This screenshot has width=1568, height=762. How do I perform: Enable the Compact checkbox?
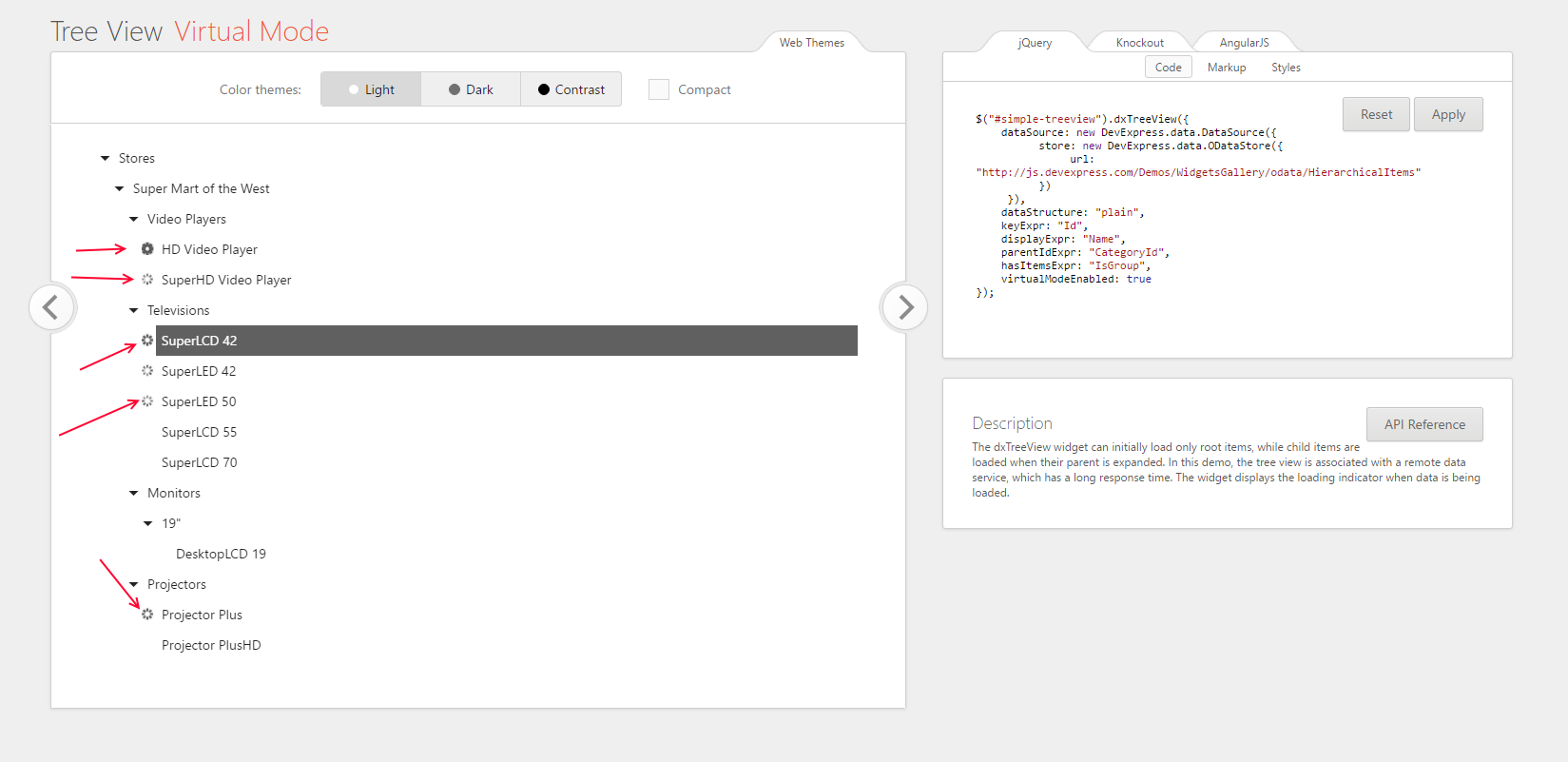[659, 89]
